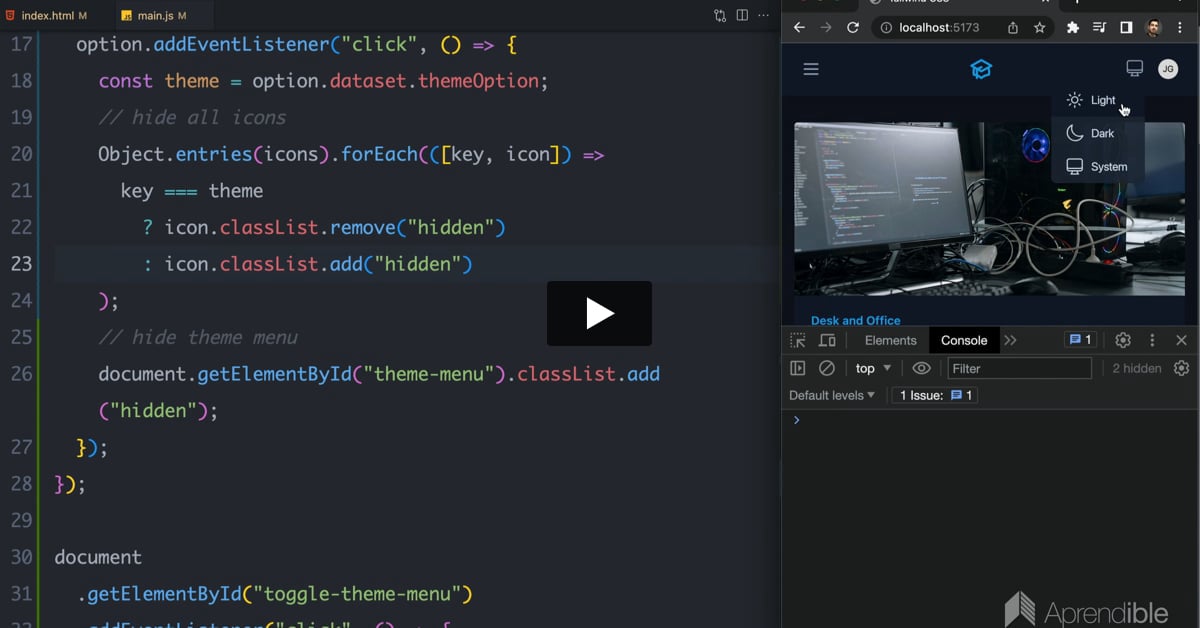Open source control changes icon in editor
The height and width of the screenshot is (628, 1200).
point(720,15)
